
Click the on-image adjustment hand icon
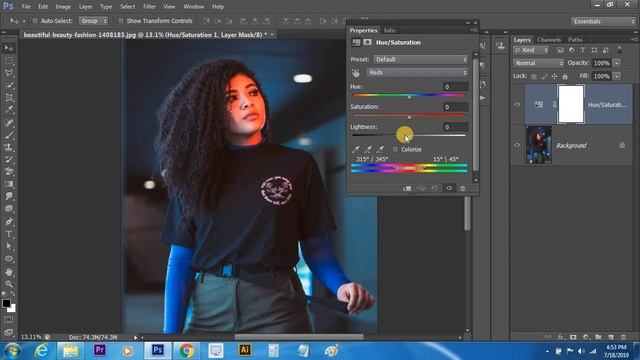[x=356, y=73]
